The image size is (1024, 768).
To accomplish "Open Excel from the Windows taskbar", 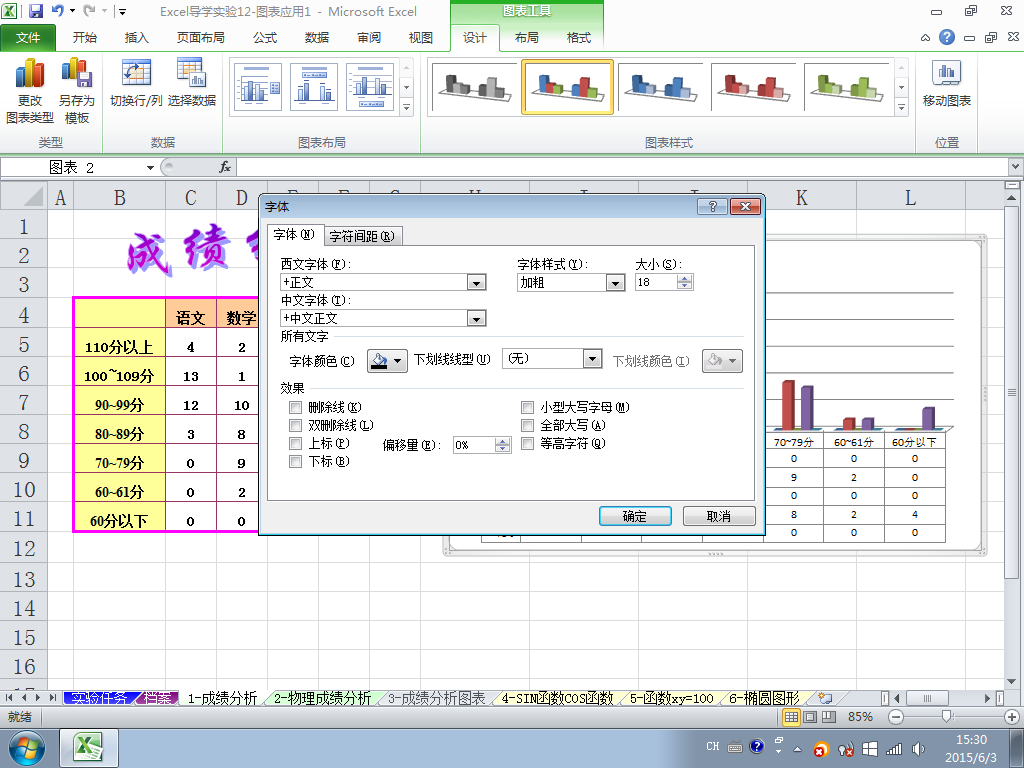I will point(89,748).
